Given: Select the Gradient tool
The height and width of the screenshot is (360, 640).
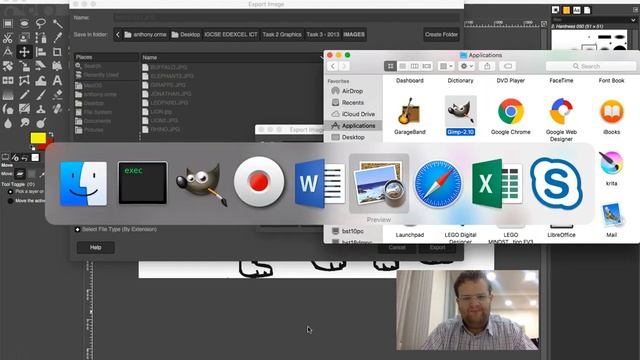Looking at the screenshot, I should [x=8, y=95].
